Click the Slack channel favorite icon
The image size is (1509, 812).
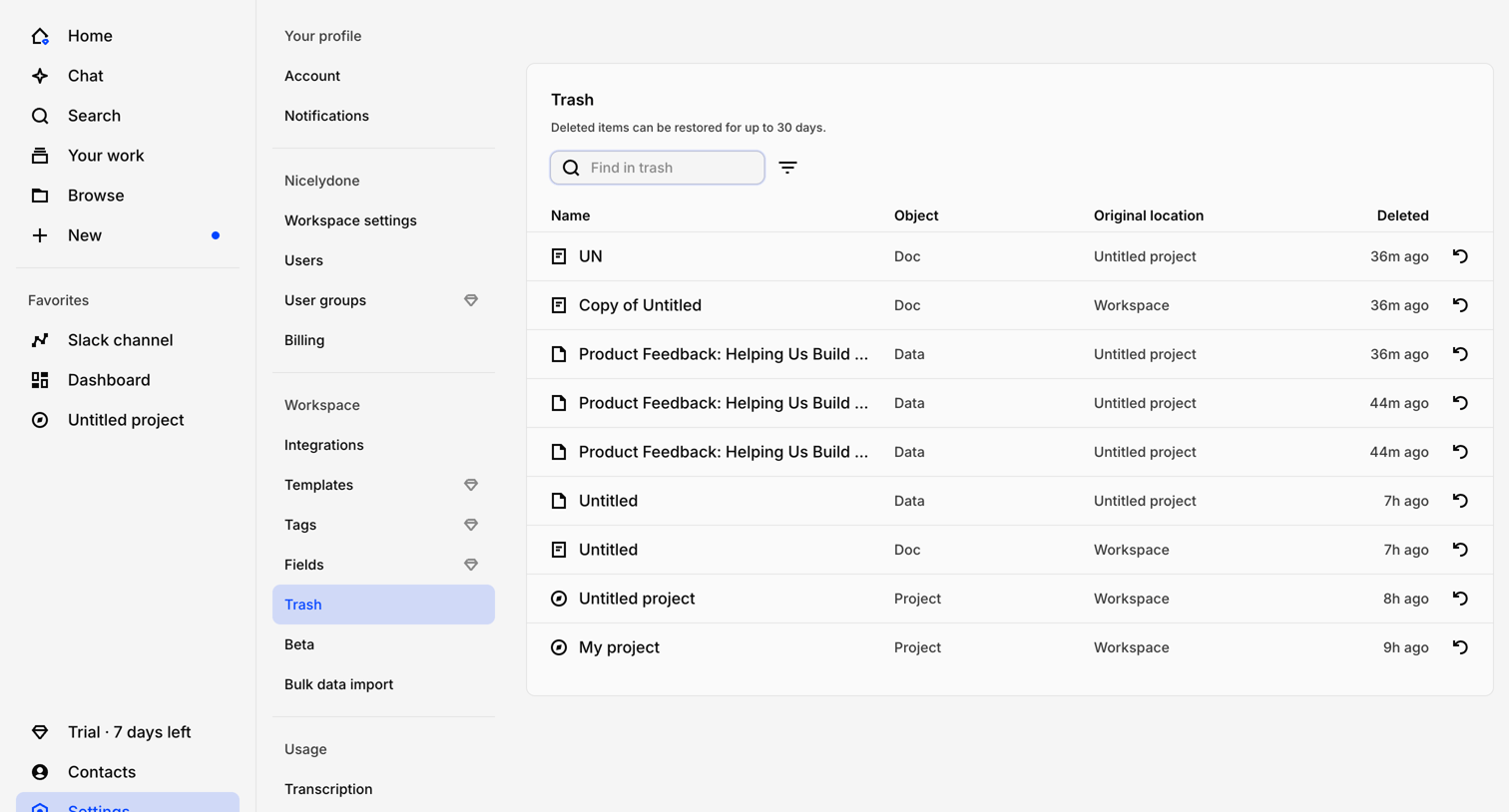[x=40, y=340]
